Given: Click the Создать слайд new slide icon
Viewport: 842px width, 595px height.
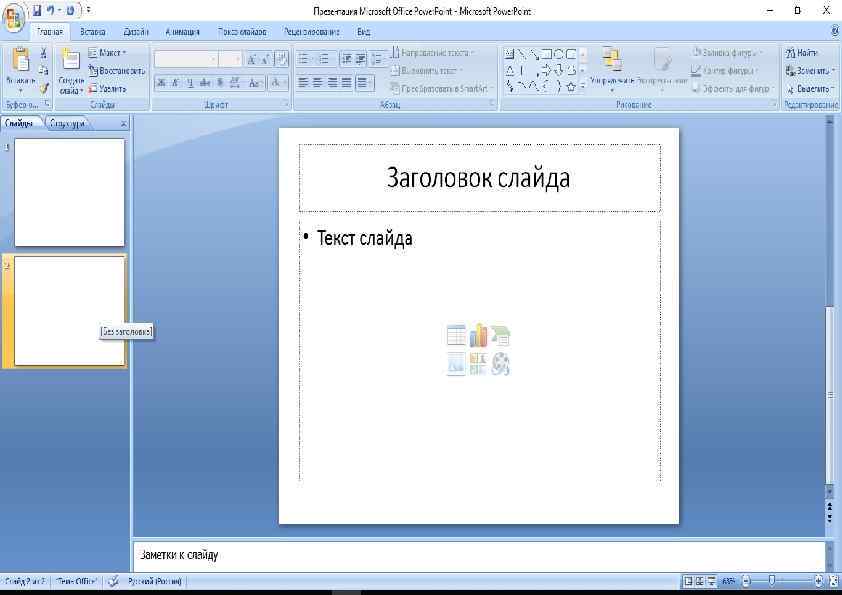Looking at the screenshot, I should pos(70,59).
